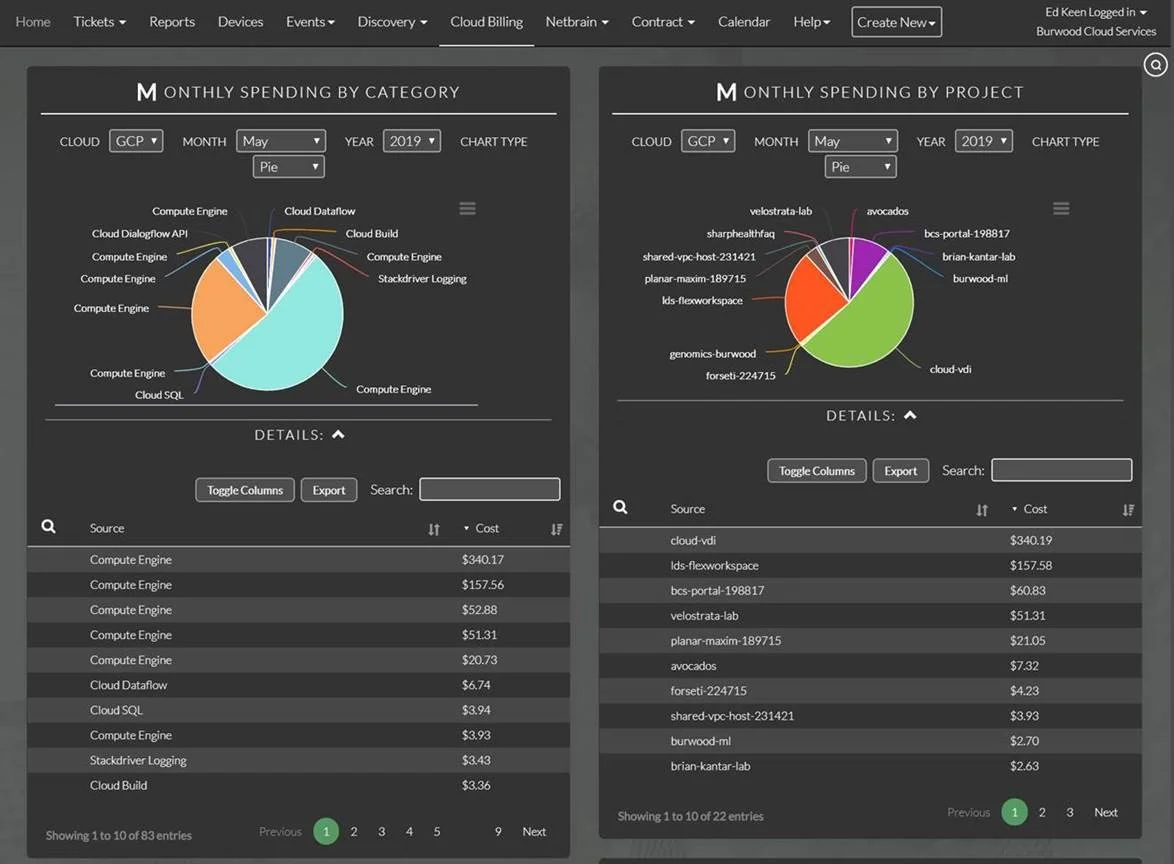This screenshot has height=864, width=1174.
Task: Open YEAR dropdown in category panel
Action: (x=412, y=141)
